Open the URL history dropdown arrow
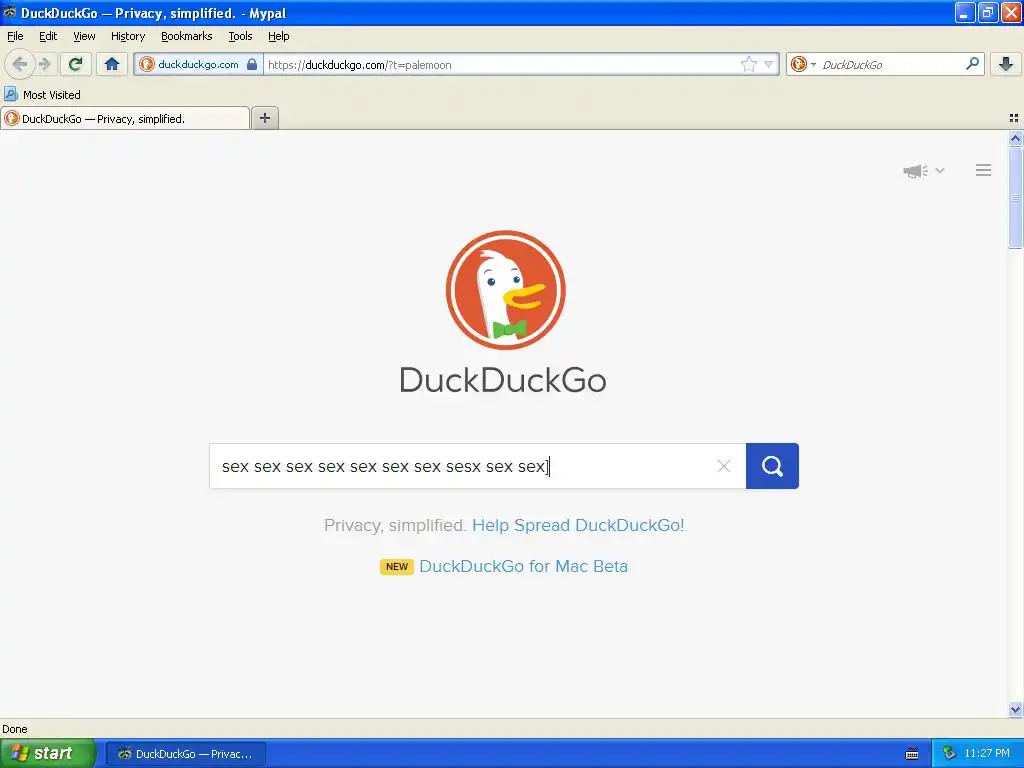The width and height of the screenshot is (1024, 768). point(769,64)
